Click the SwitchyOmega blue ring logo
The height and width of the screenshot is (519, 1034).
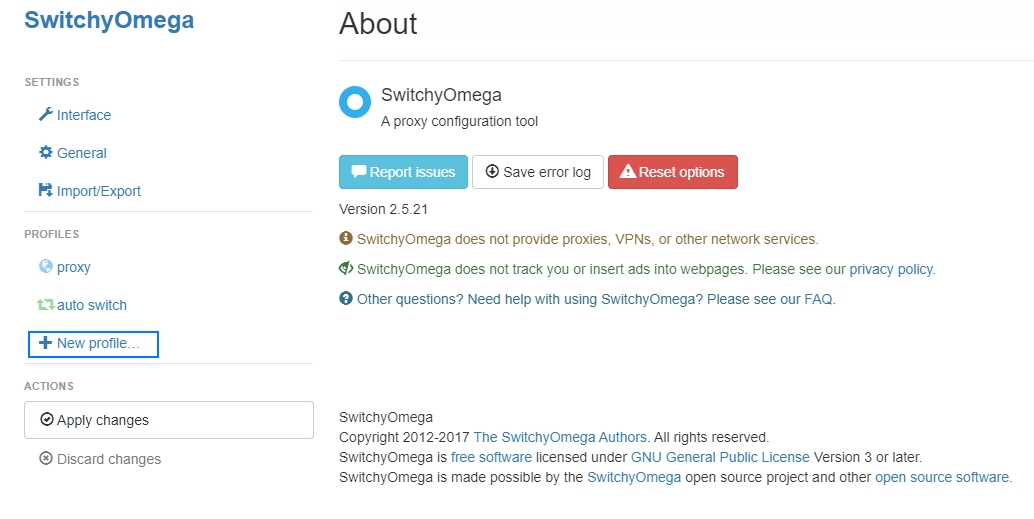pyautogui.click(x=355, y=102)
